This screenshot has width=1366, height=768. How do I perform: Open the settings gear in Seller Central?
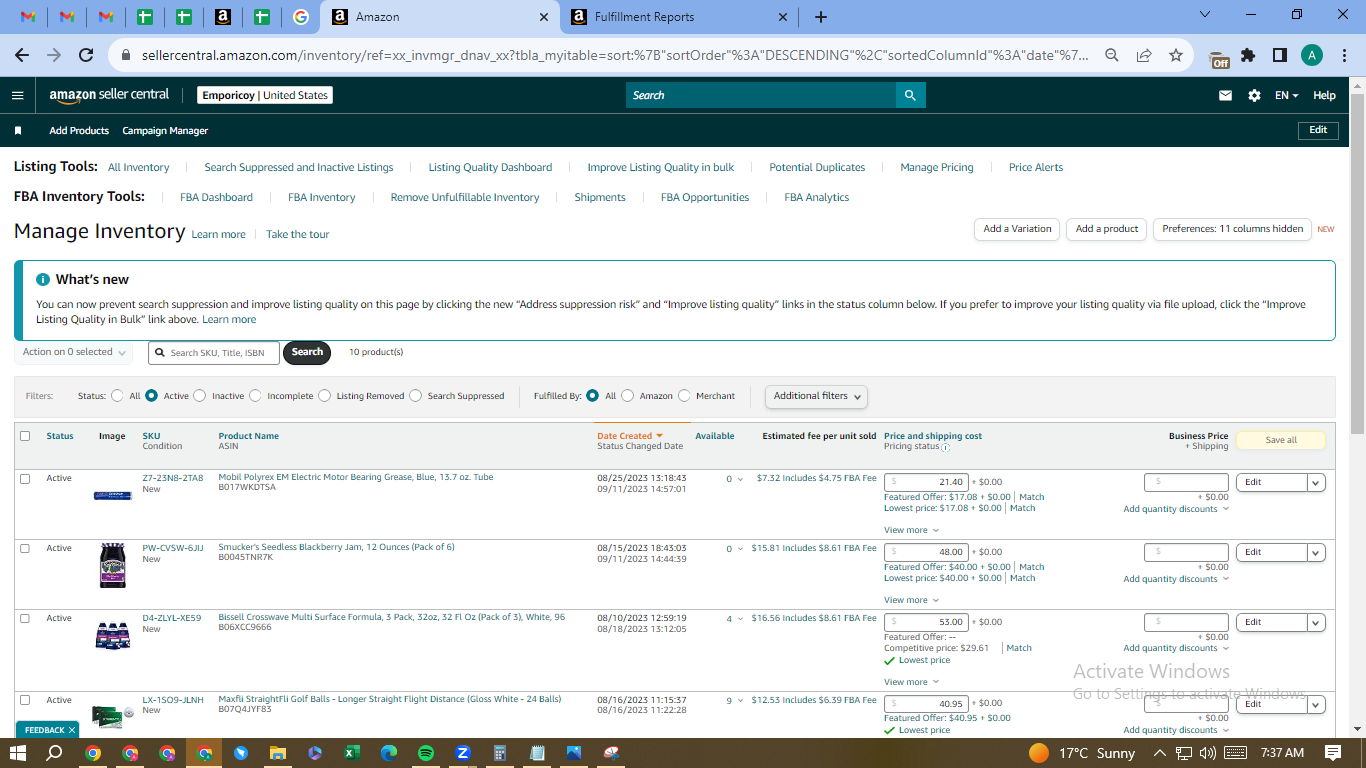tap(1254, 95)
